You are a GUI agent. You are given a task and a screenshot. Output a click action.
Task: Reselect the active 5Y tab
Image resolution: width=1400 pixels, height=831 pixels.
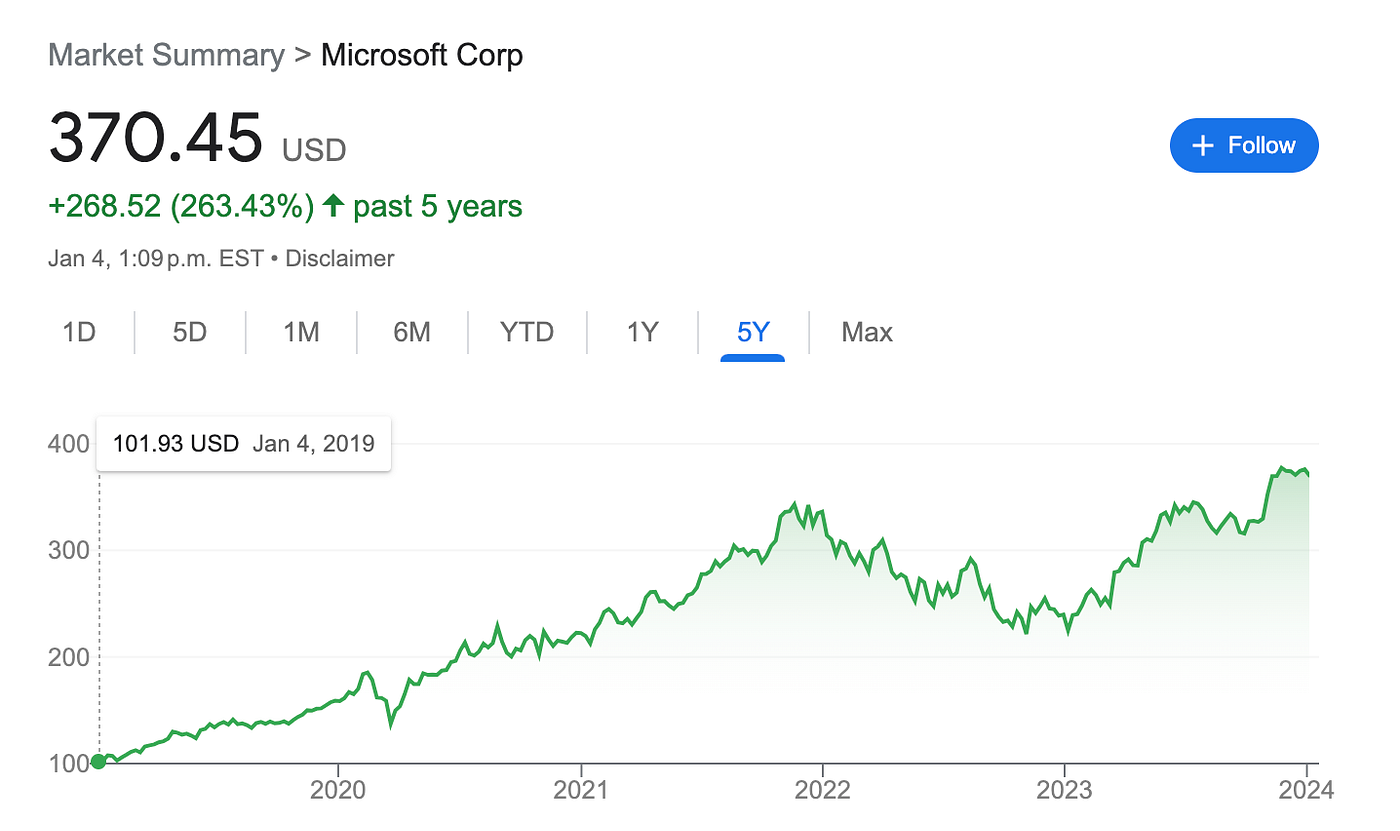[x=753, y=332]
